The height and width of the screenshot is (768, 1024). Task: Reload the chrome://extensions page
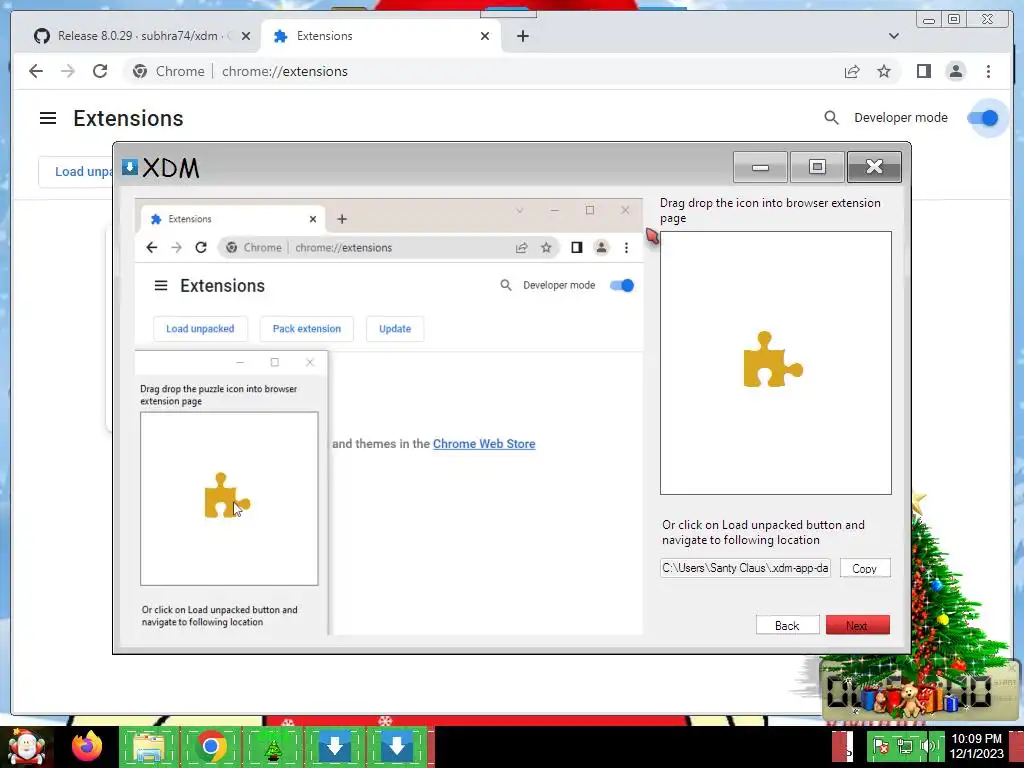pyautogui.click(x=100, y=71)
